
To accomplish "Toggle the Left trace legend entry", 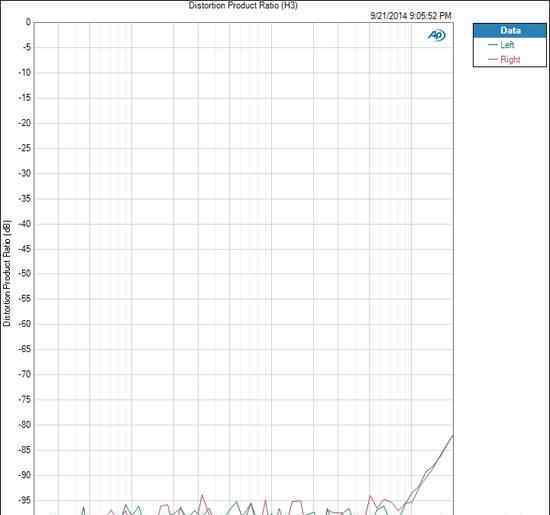I will (x=501, y=45).
